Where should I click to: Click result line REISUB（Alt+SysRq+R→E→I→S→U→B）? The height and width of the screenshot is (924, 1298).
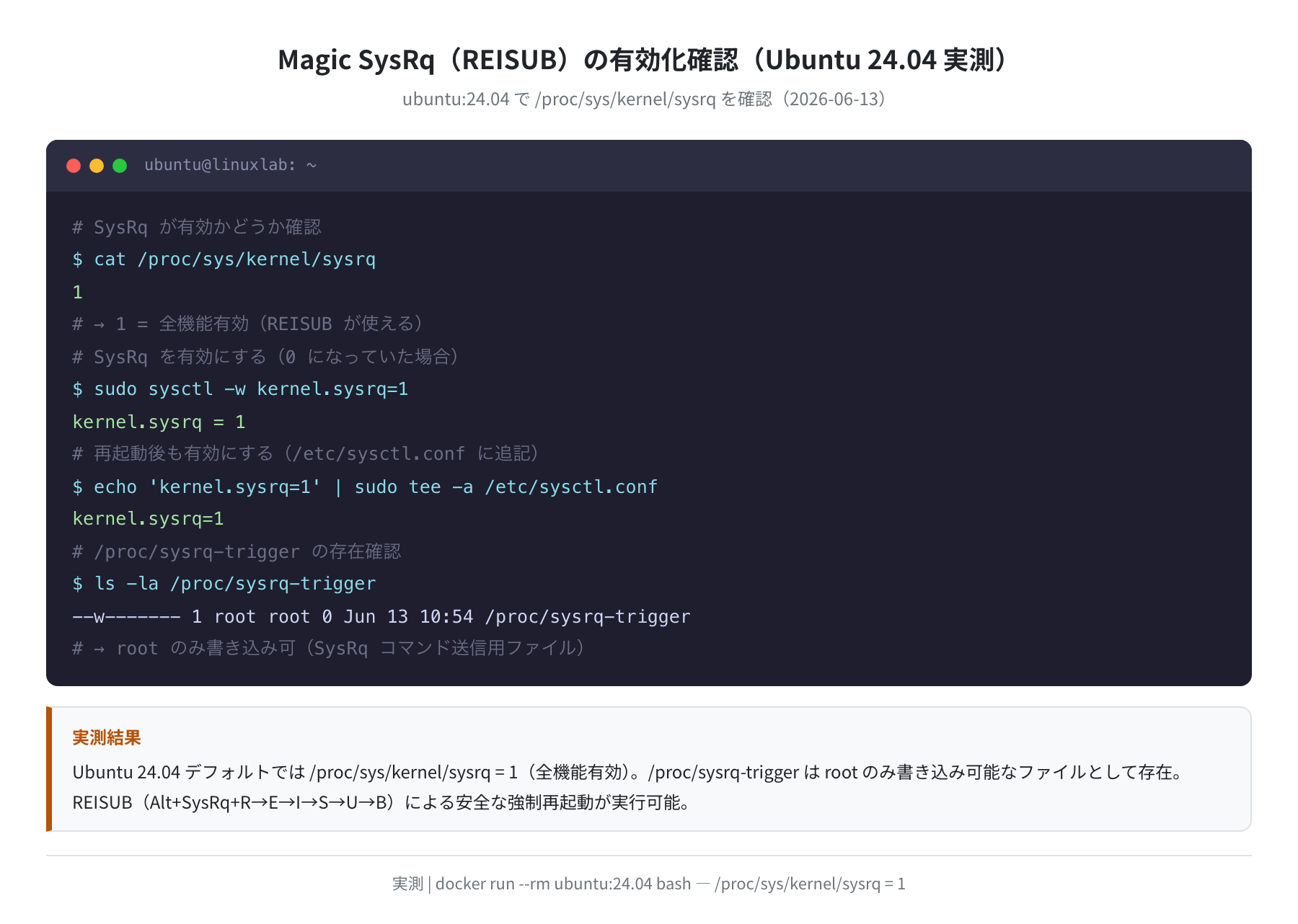tap(382, 802)
